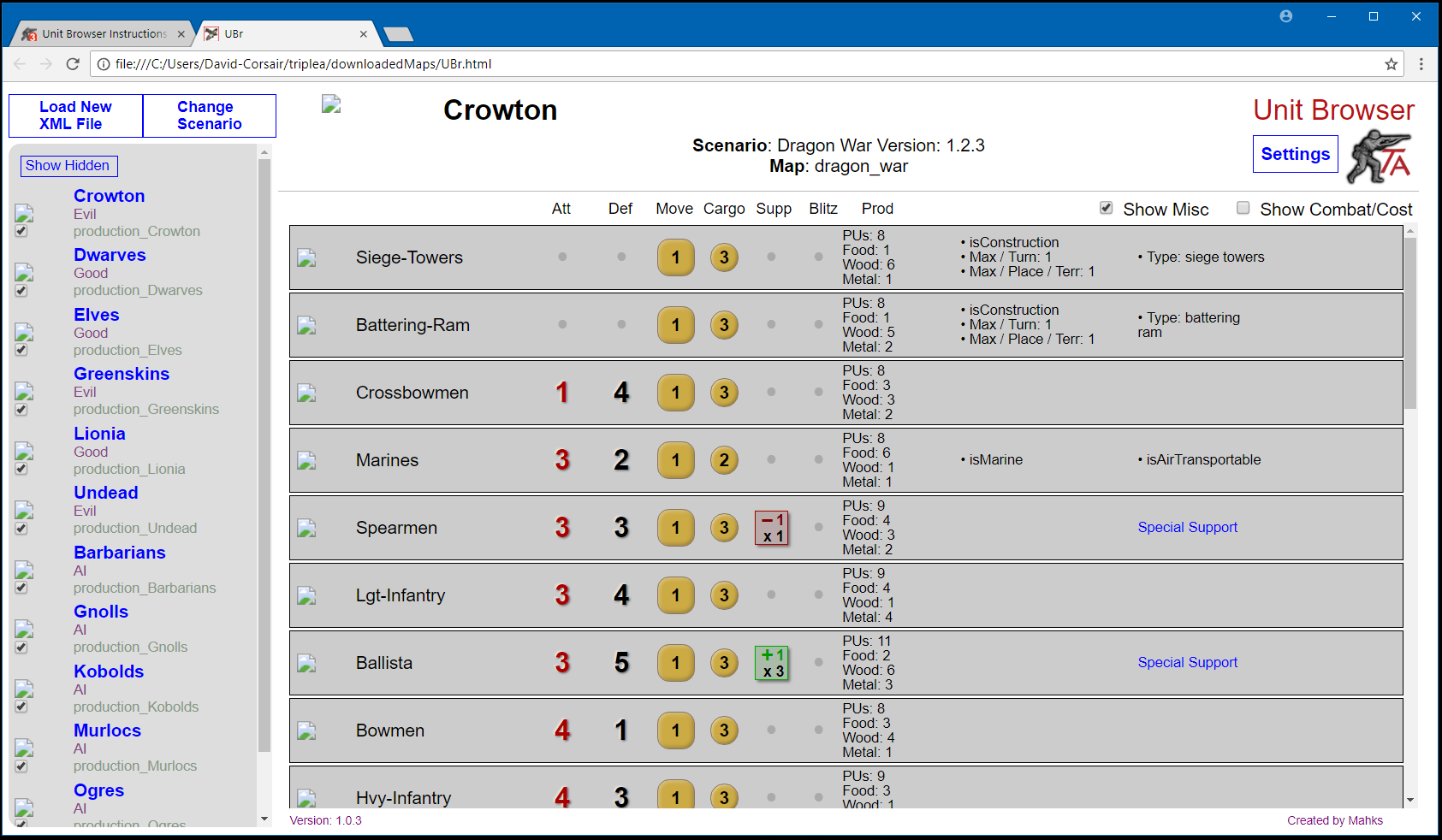Screen dimensions: 1442x840
Task: Open the Chrome profile avatar icon
Action: tap(1285, 16)
